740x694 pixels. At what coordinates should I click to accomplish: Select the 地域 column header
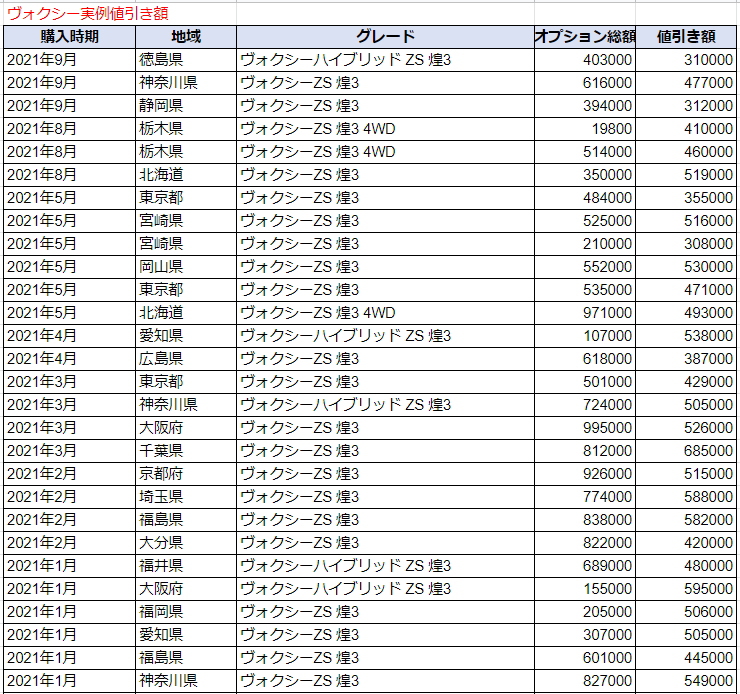[186, 37]
